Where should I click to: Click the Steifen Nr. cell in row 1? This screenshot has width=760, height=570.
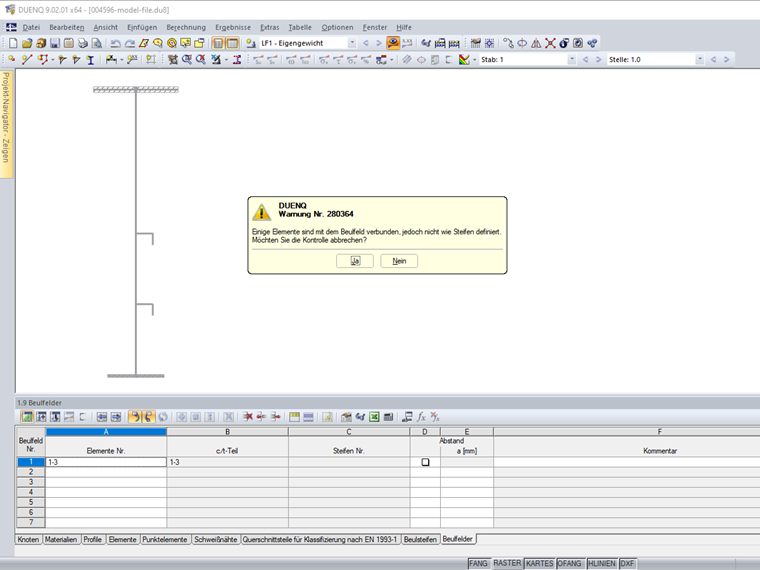click(x=349, y=462)
